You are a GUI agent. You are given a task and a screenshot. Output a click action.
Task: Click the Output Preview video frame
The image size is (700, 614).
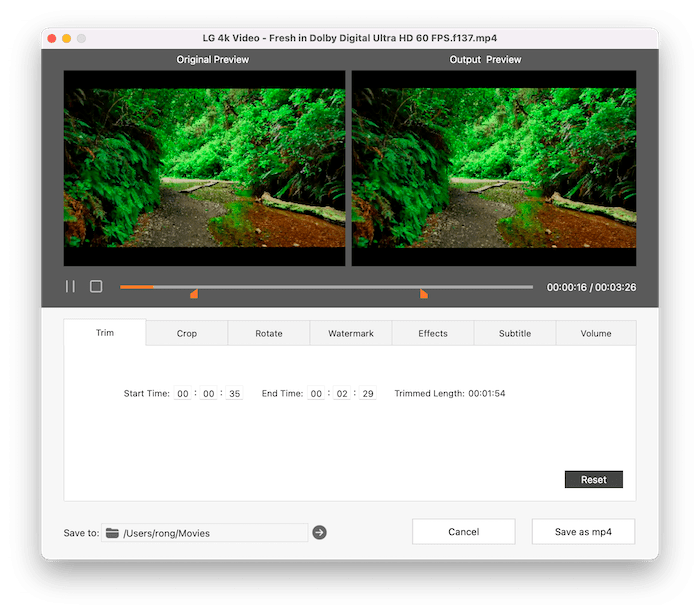494,167
